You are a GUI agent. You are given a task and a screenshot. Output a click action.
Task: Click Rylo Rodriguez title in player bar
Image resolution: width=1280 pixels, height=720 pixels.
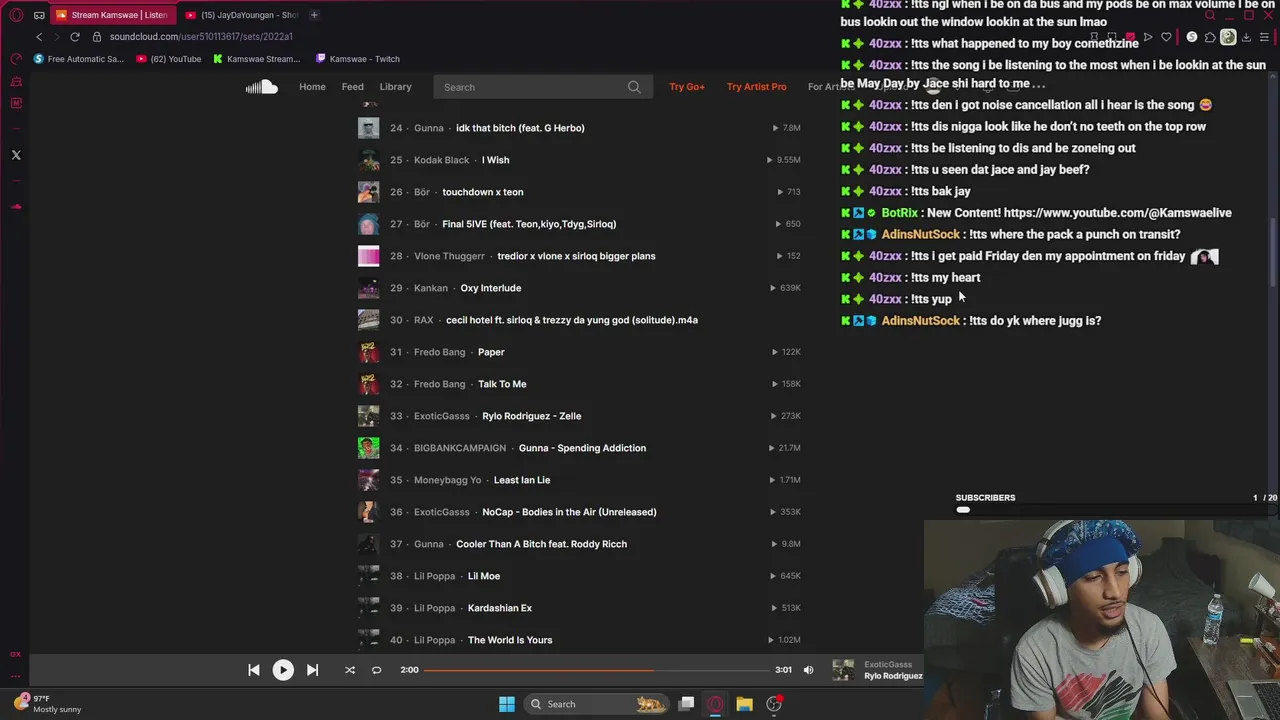[x=893, y=676]
